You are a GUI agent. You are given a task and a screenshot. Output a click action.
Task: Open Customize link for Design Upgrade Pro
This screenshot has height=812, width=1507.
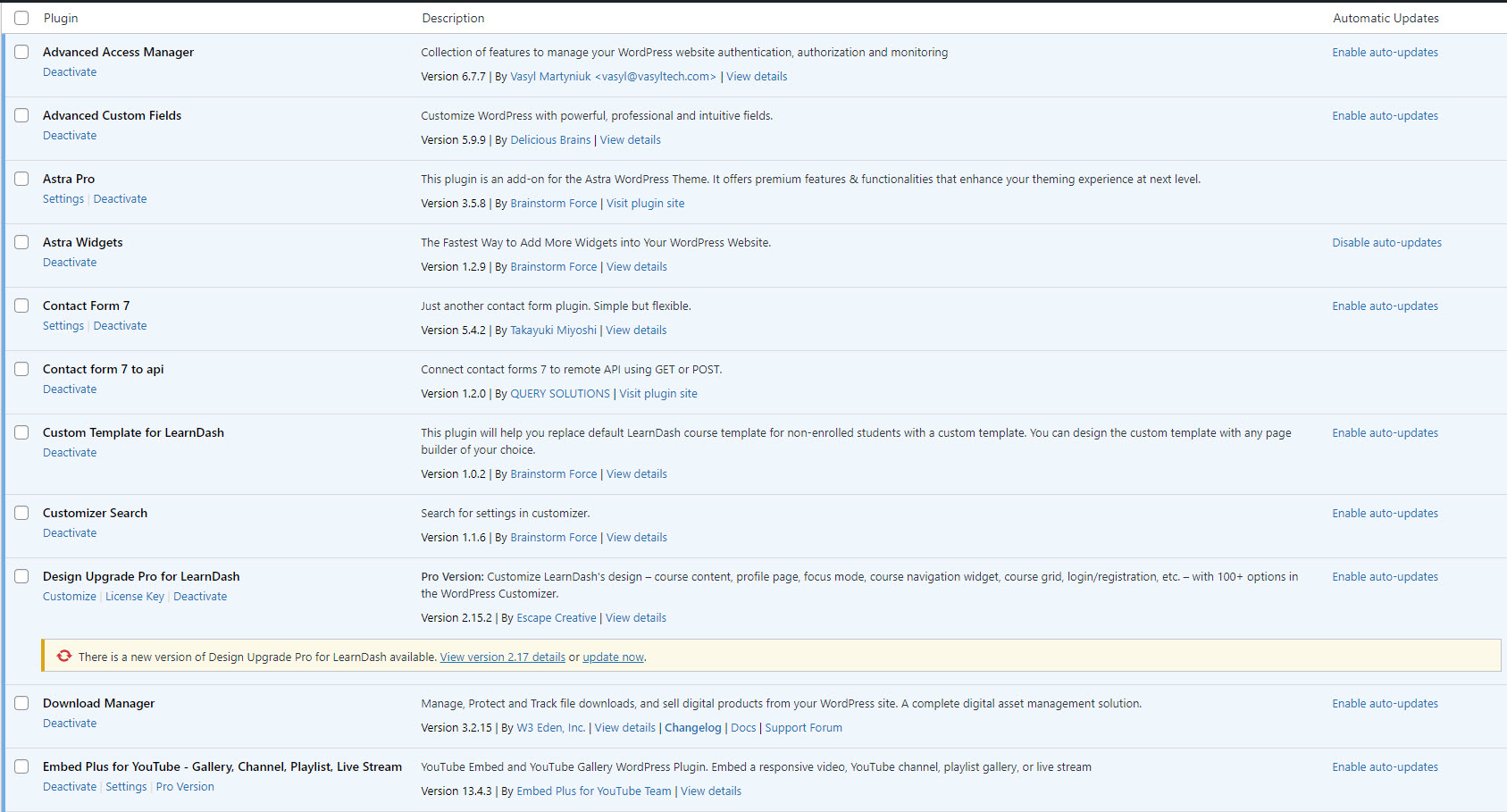[70, 597]
